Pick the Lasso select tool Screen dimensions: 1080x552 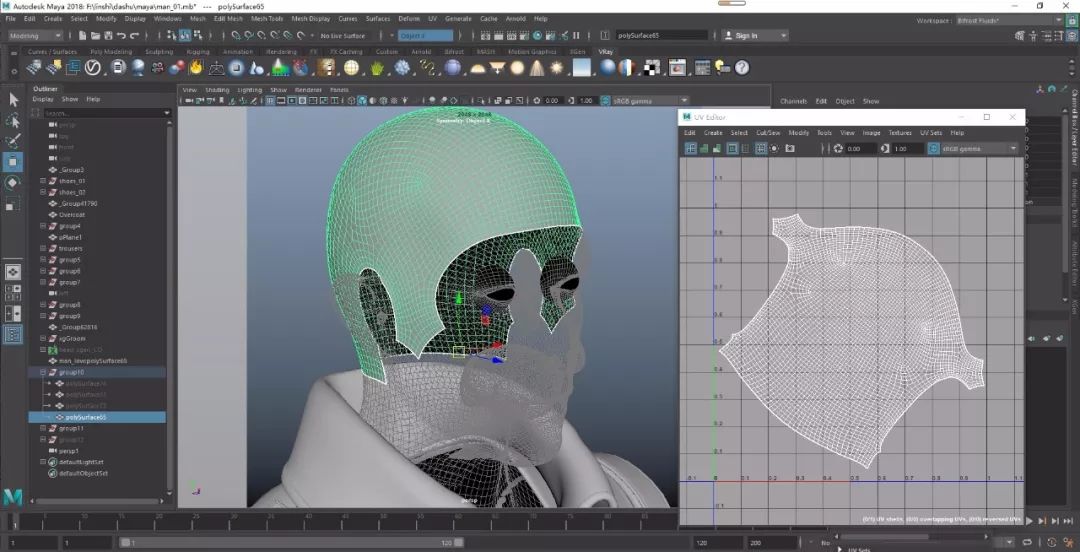(13, 121)
